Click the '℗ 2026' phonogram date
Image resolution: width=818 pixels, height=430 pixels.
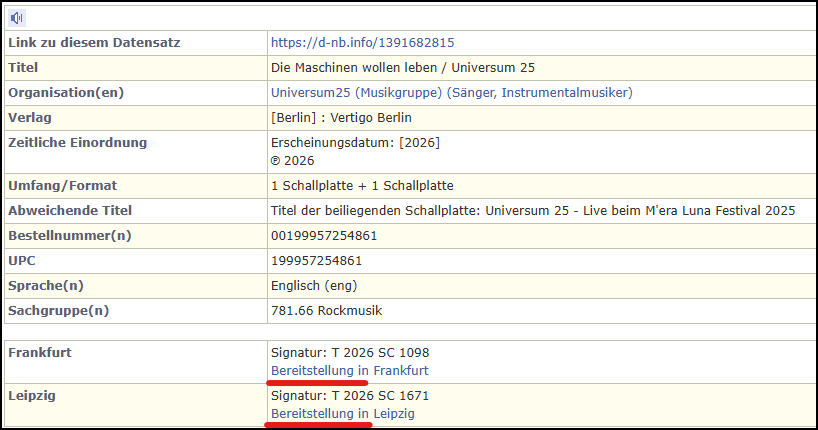point(293,161)
